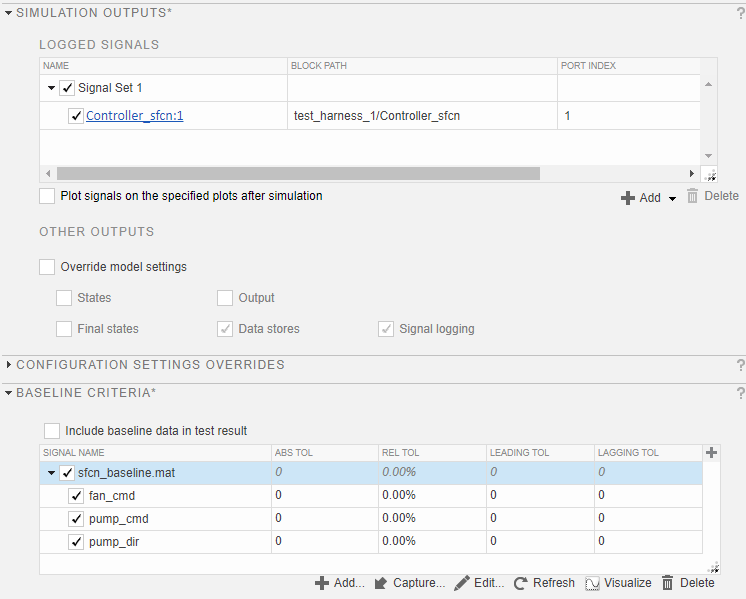Delete the selected baseline with trash icon
The width and height of the screenshot is (746, 599).
click(x=668, y=583)
